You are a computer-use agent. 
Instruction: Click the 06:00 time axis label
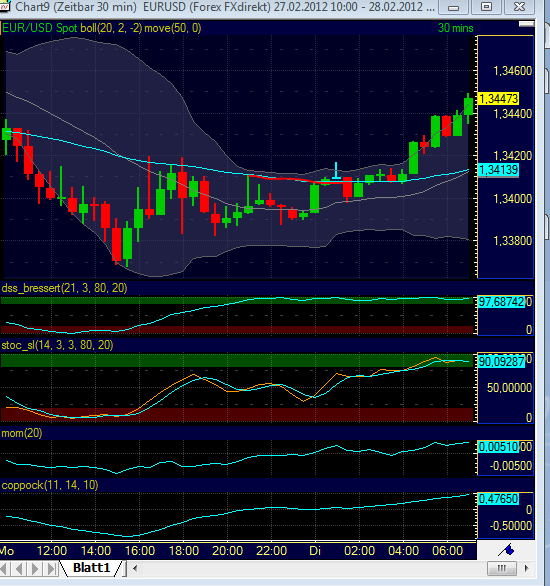(x=448, y=550)
